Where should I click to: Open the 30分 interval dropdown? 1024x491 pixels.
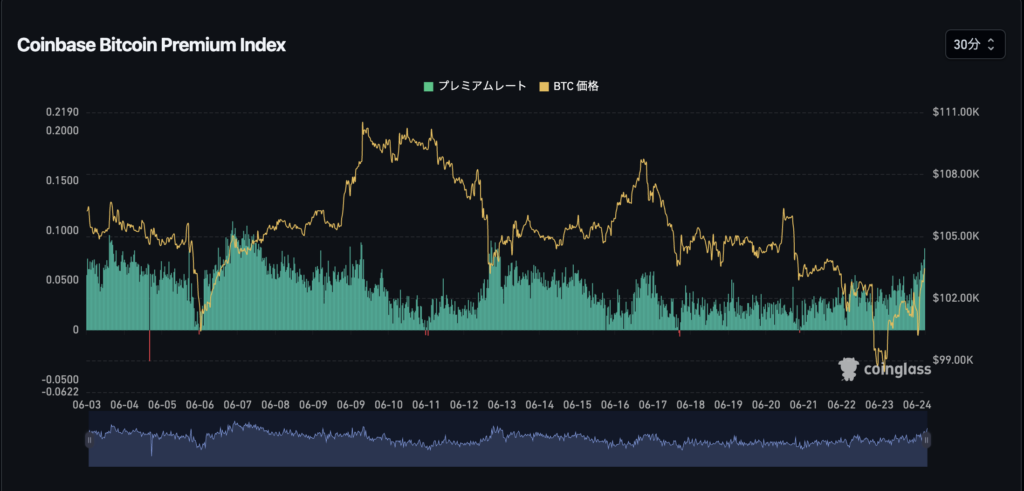(974, 44)
